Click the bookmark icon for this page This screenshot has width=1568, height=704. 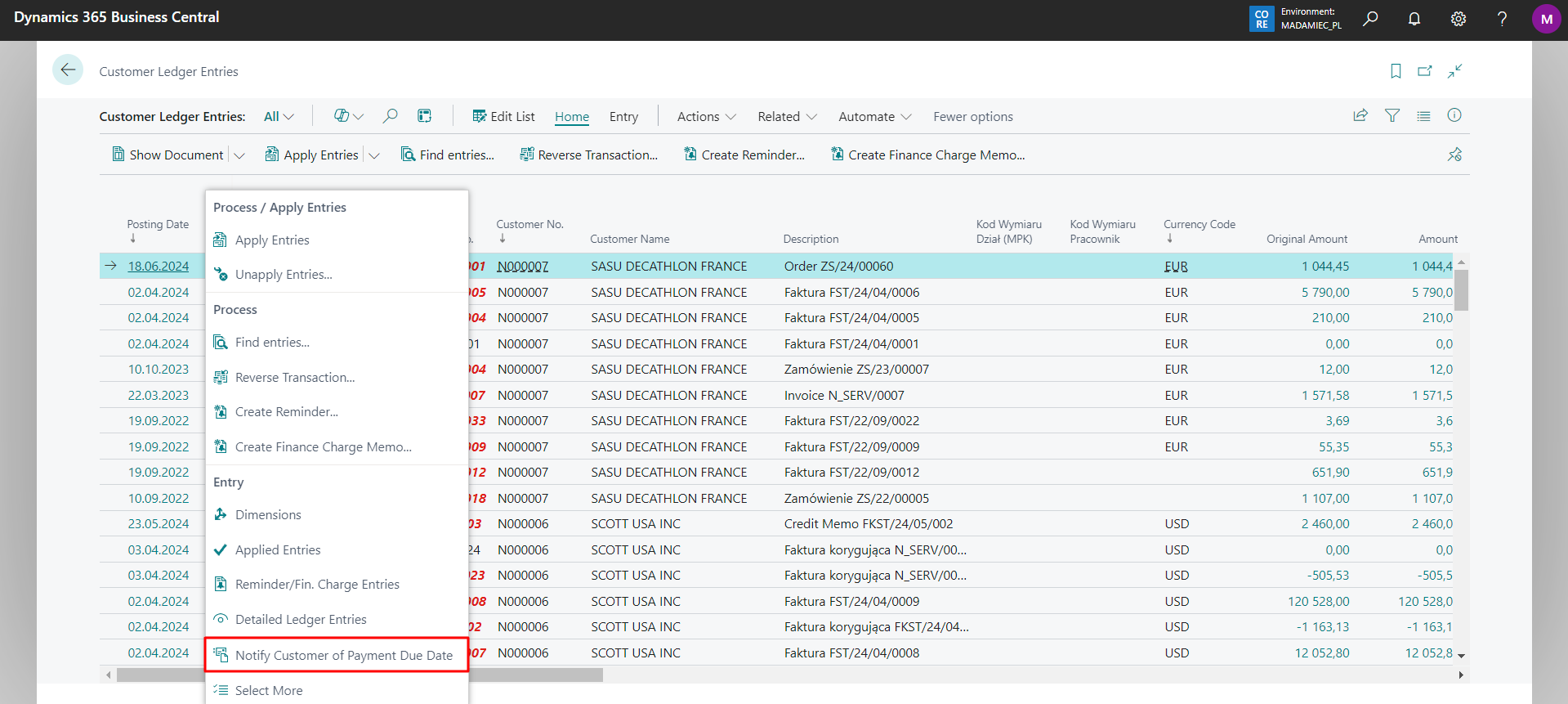tap(1396, 71)
